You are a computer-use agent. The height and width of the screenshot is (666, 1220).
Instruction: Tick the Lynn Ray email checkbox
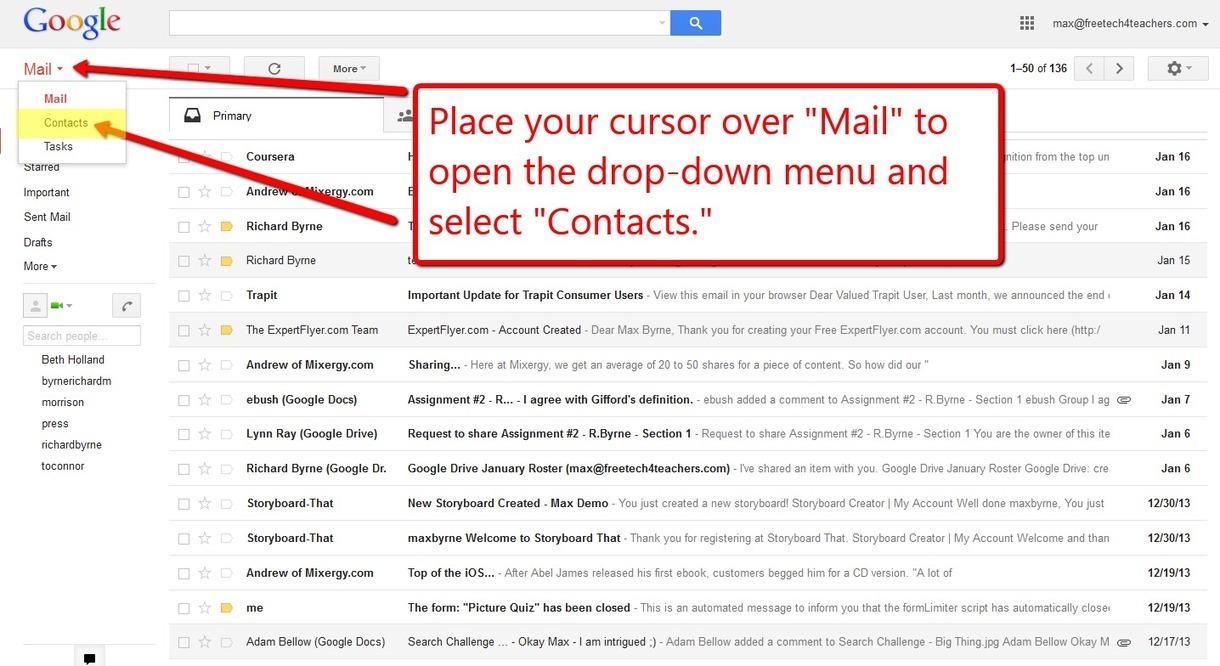tap(184, 434)
